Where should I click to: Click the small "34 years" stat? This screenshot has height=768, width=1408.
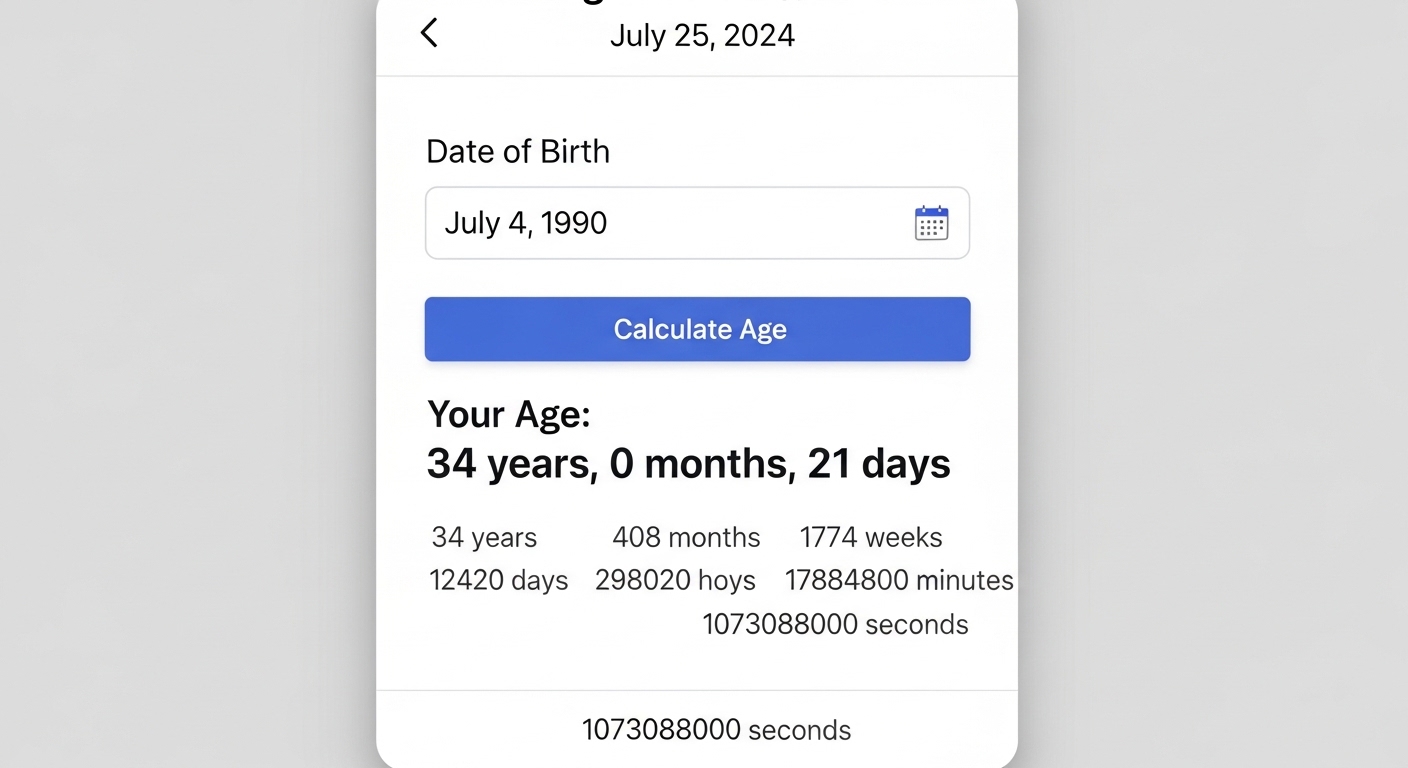[484, 538]
